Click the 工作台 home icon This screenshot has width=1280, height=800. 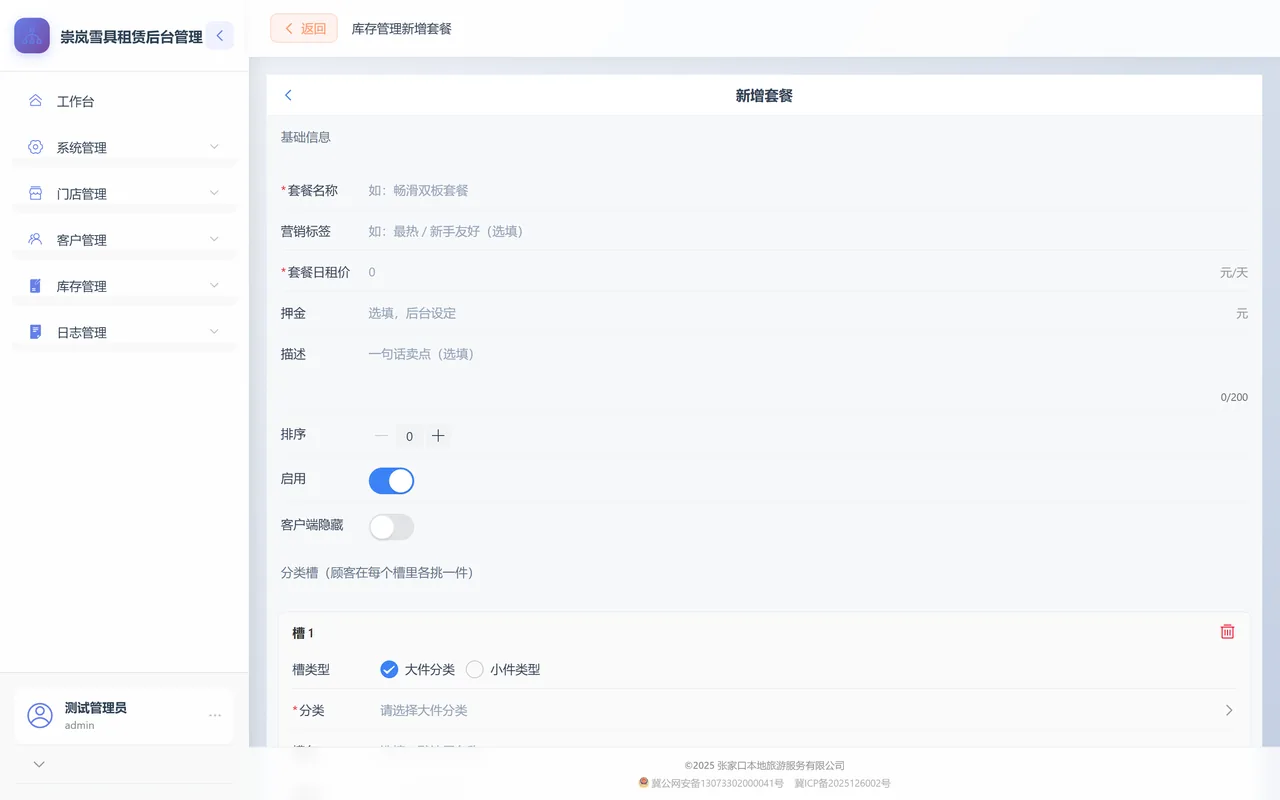pos(35,101)
